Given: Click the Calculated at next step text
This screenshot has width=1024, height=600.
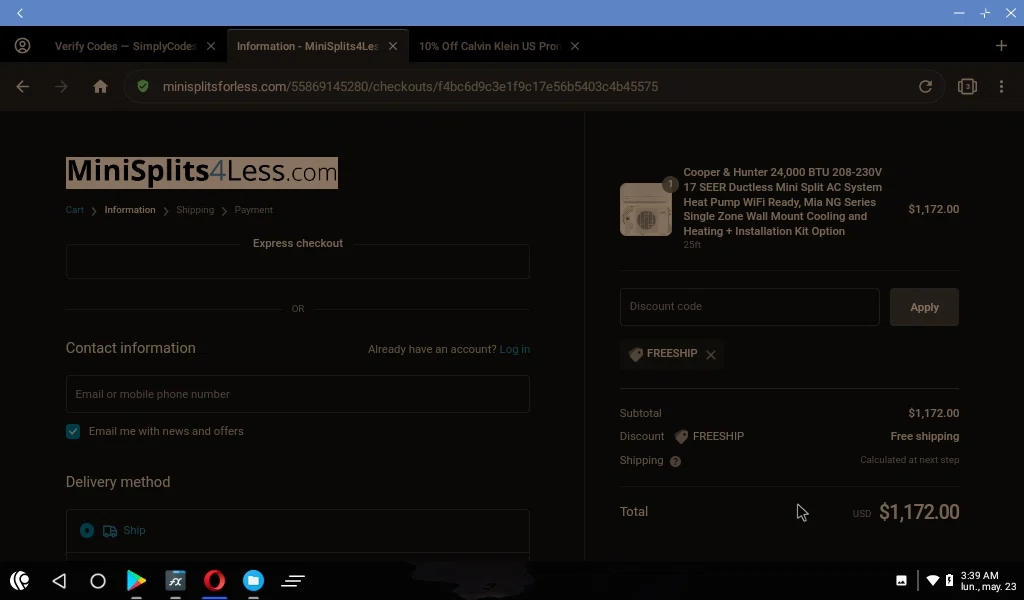Looking at the screenshot, I should click(x=909, y=460).
